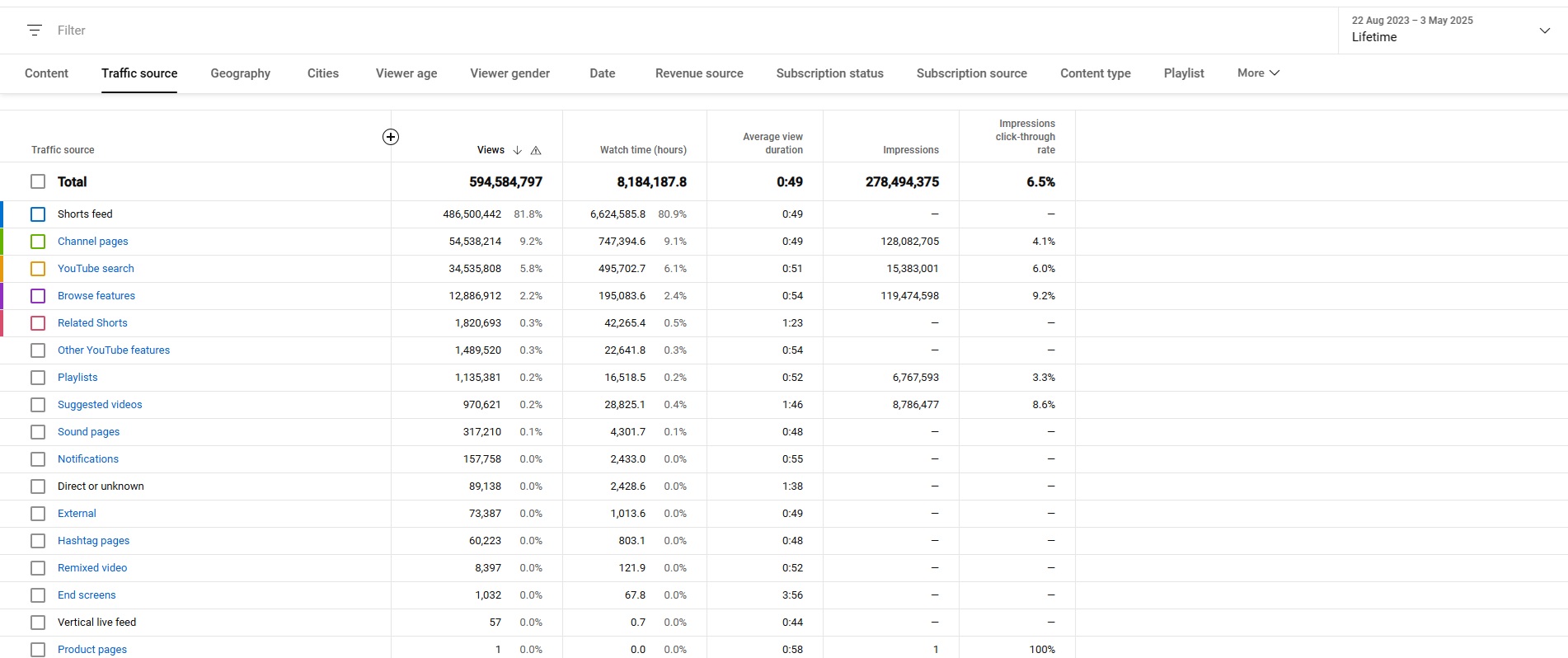Sort by the Views column header

pos(491,150)
